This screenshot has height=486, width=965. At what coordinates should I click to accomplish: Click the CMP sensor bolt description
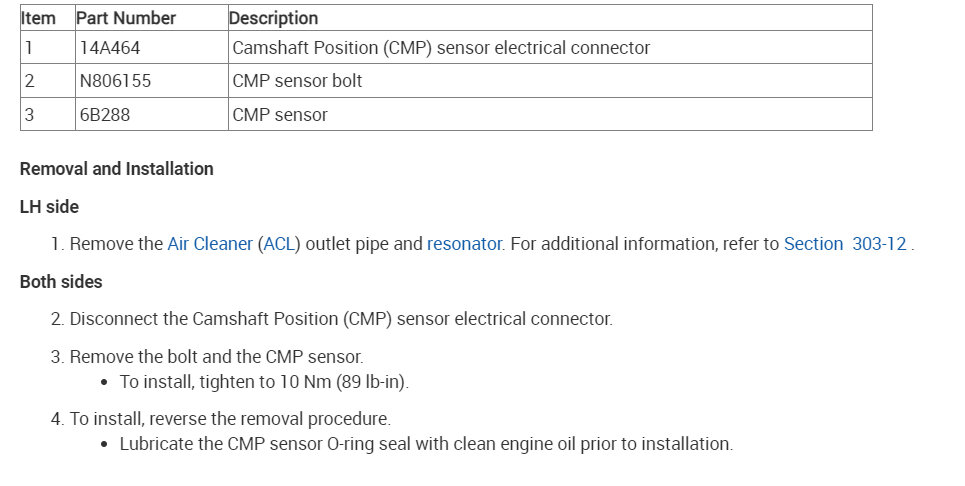(297, 81)
